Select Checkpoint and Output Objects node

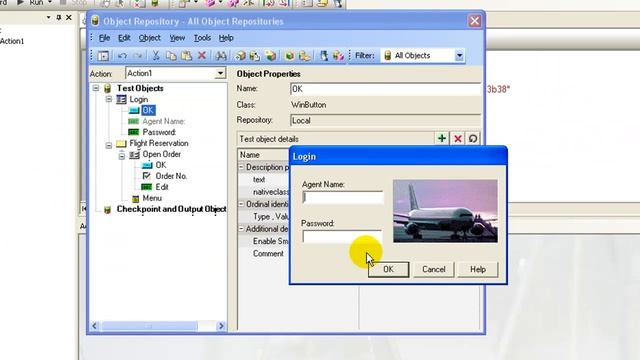171,209
